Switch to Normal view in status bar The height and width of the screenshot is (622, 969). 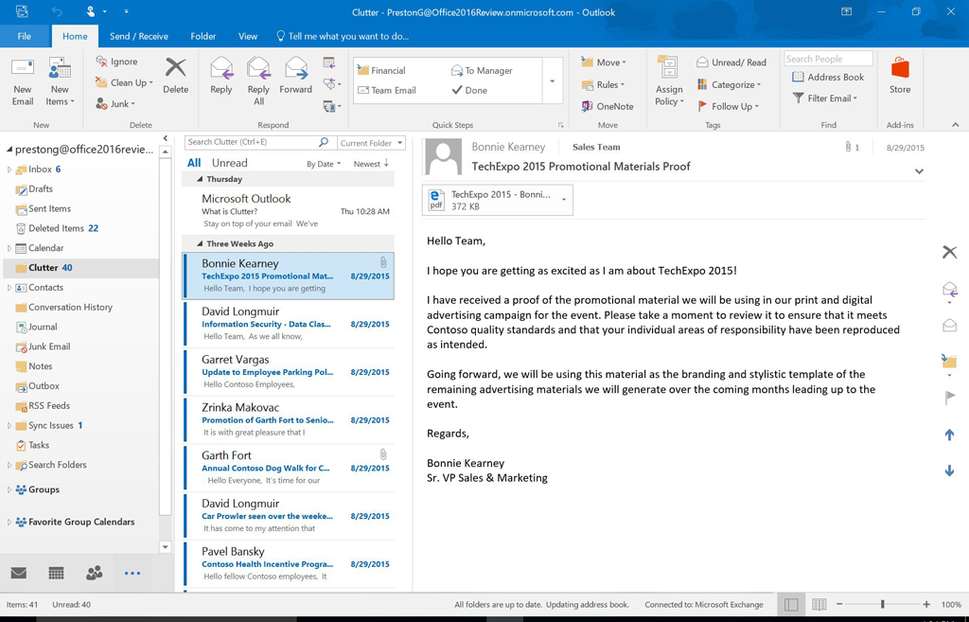[x=790, y=604]
